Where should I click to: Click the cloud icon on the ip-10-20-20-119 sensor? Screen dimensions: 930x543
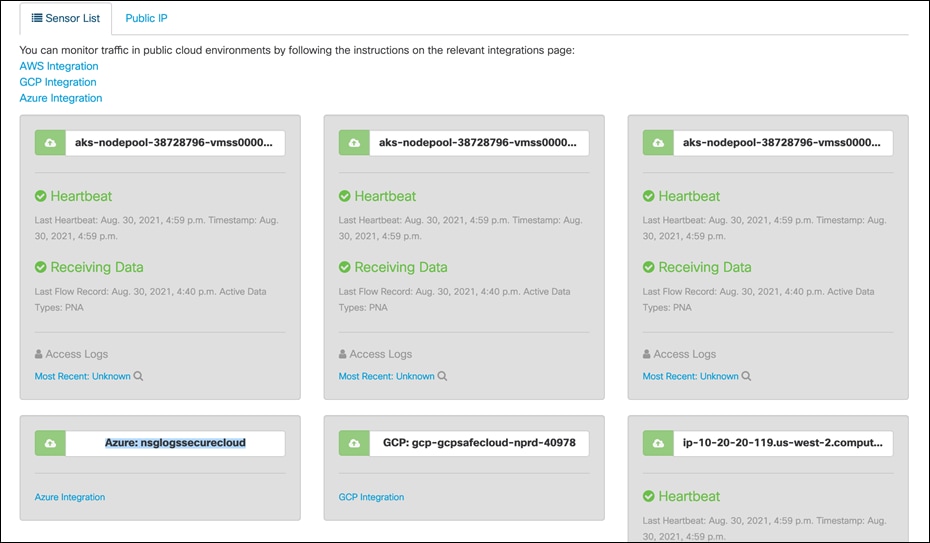(658, 443)
